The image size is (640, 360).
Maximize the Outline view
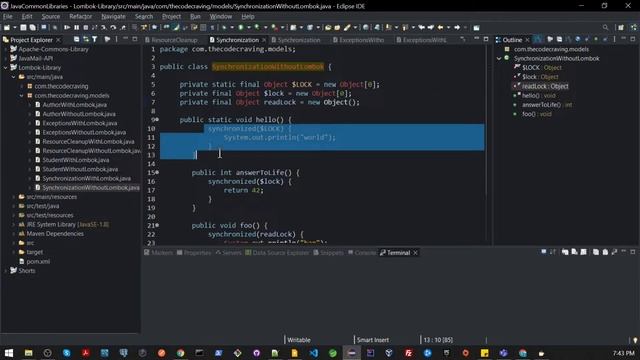tap(632, 39)
